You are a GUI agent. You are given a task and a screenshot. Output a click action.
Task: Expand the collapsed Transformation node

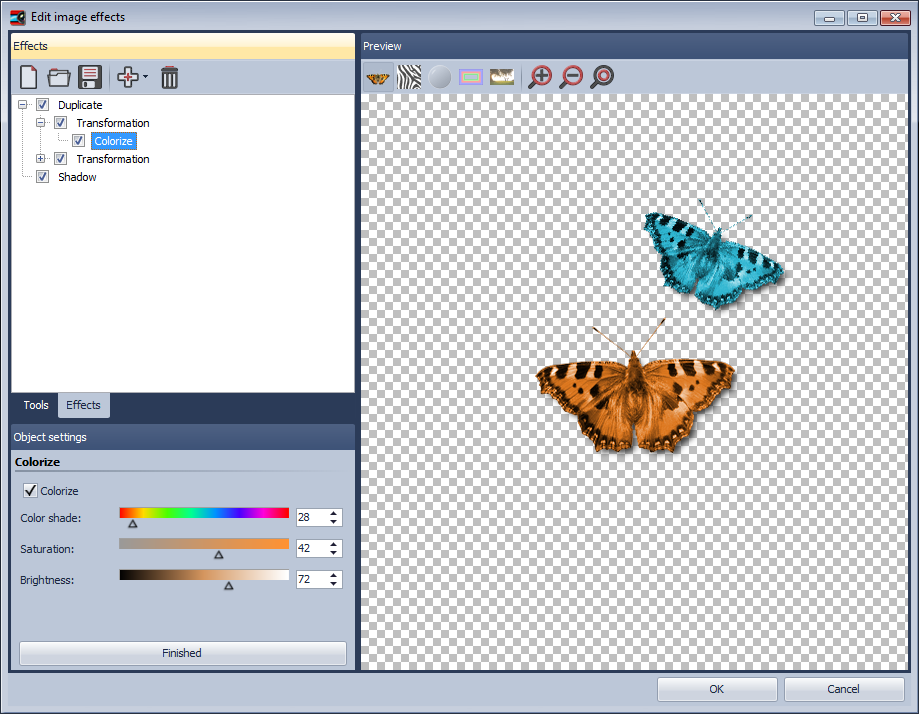pyautogui.click(x=40, y=158)
